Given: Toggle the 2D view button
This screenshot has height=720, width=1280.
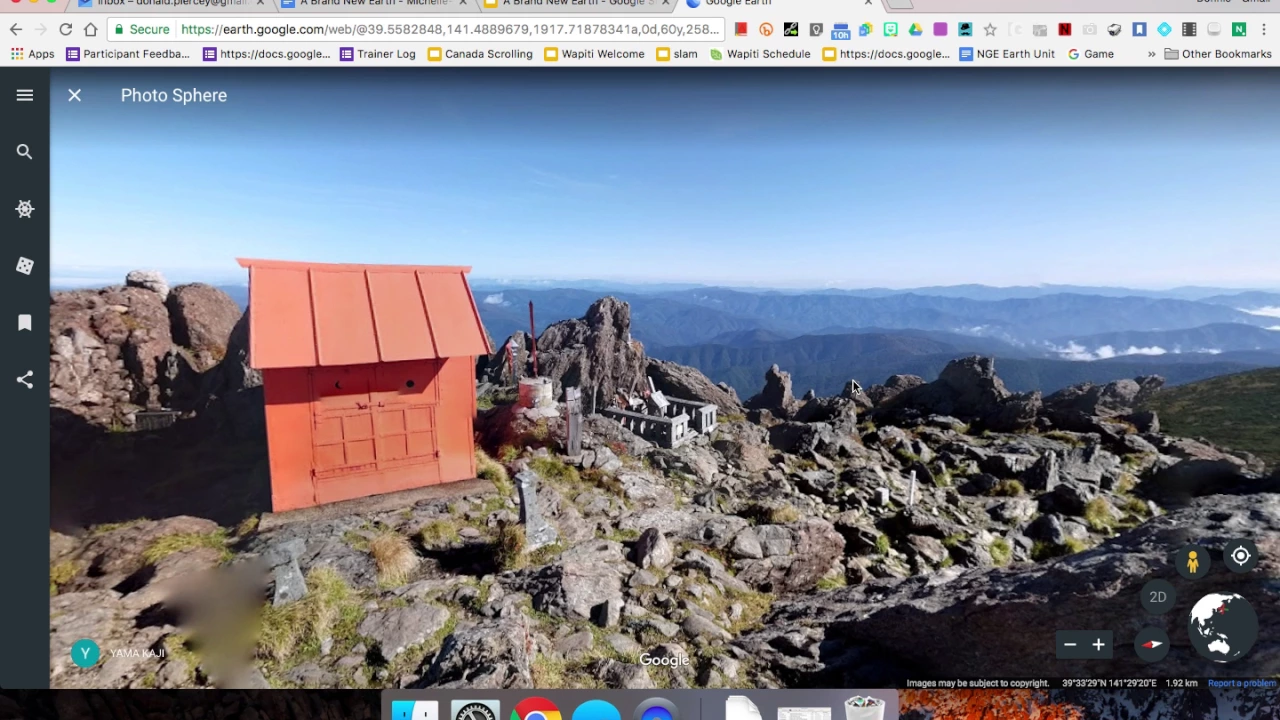Looking at the screenshot, I should [1158, 597].
